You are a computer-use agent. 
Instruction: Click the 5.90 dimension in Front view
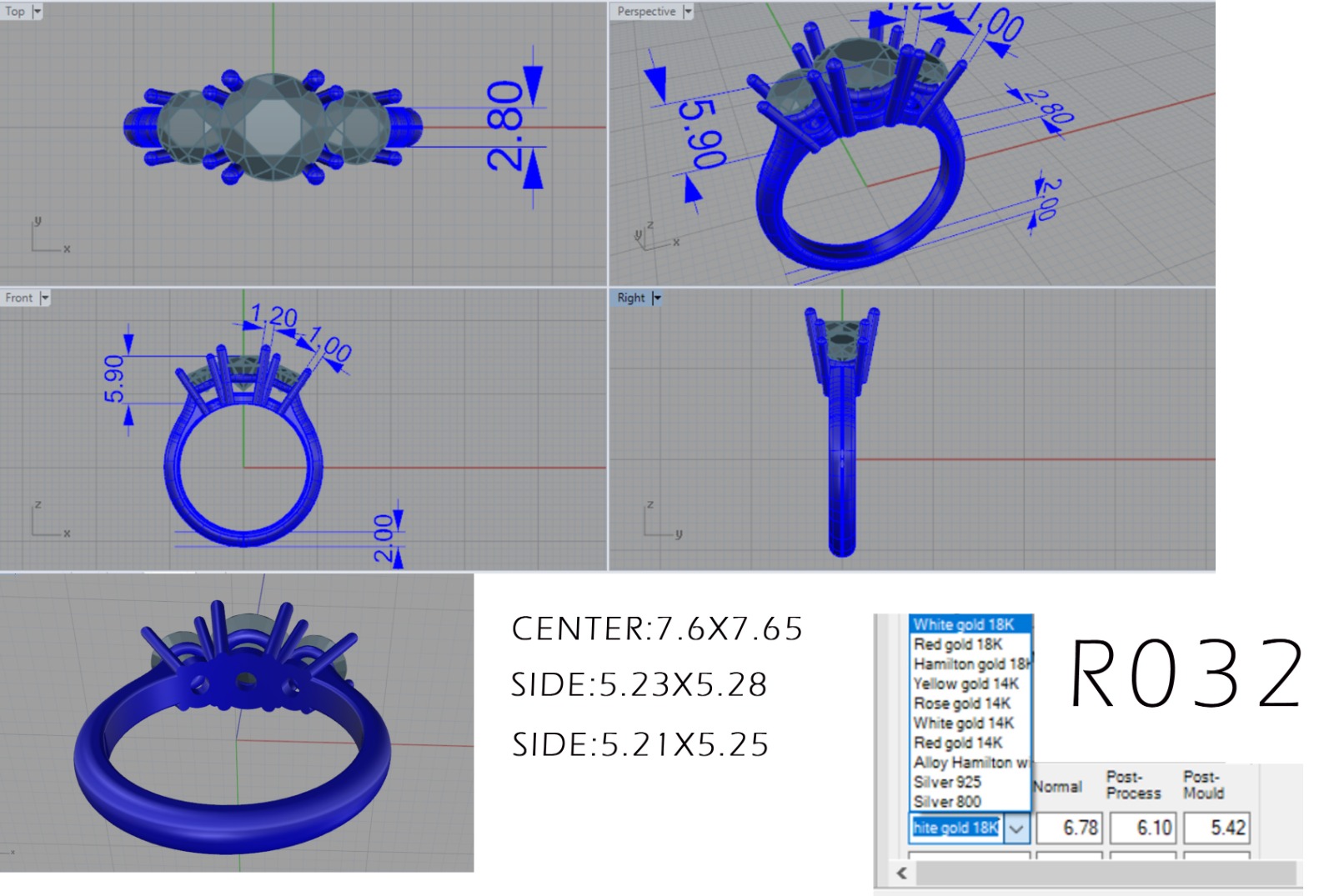[x=114, y=379]
